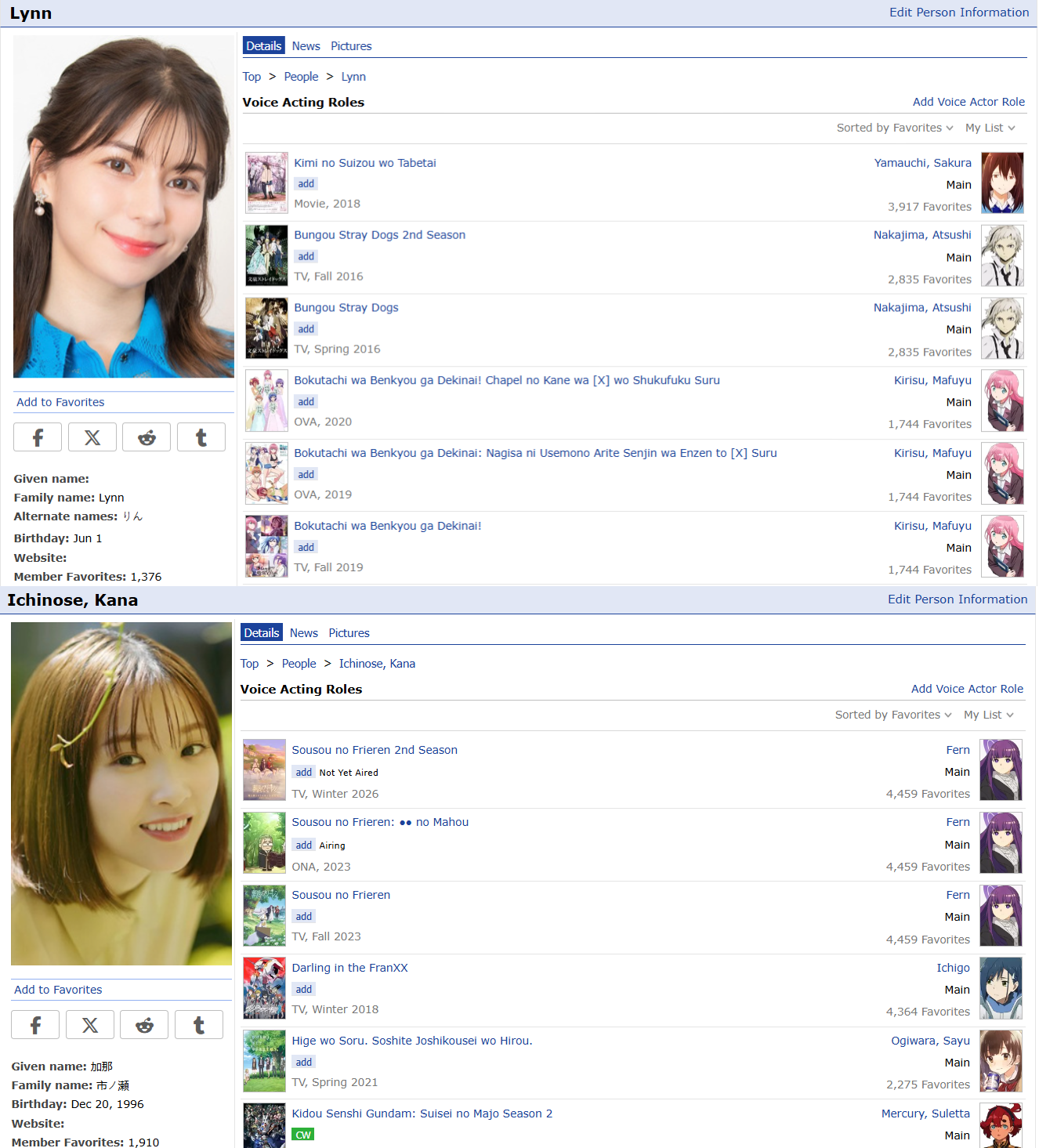The width and height of the screenshot is (1039, 1148).
Task: Select Details tab on Ichinose Kana's page
Action: (x=262, y=632)
